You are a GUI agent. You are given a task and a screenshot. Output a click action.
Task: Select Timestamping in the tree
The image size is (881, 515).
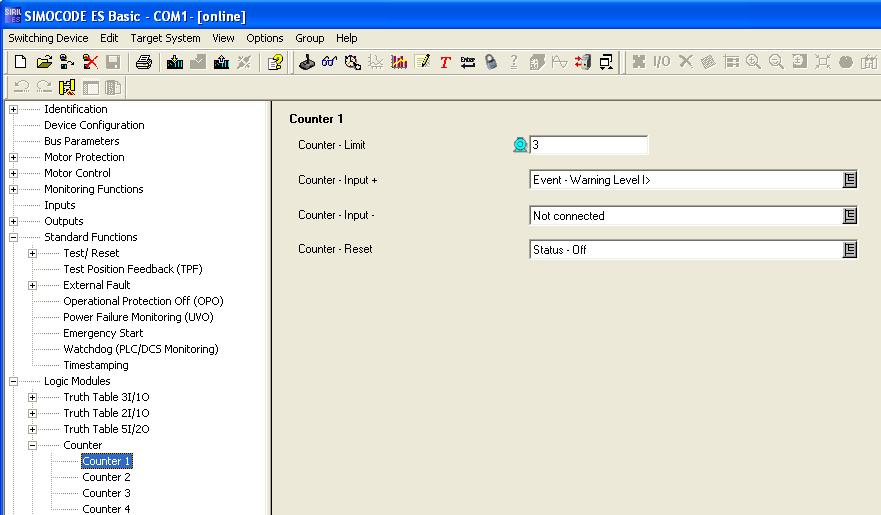[96, 365]
